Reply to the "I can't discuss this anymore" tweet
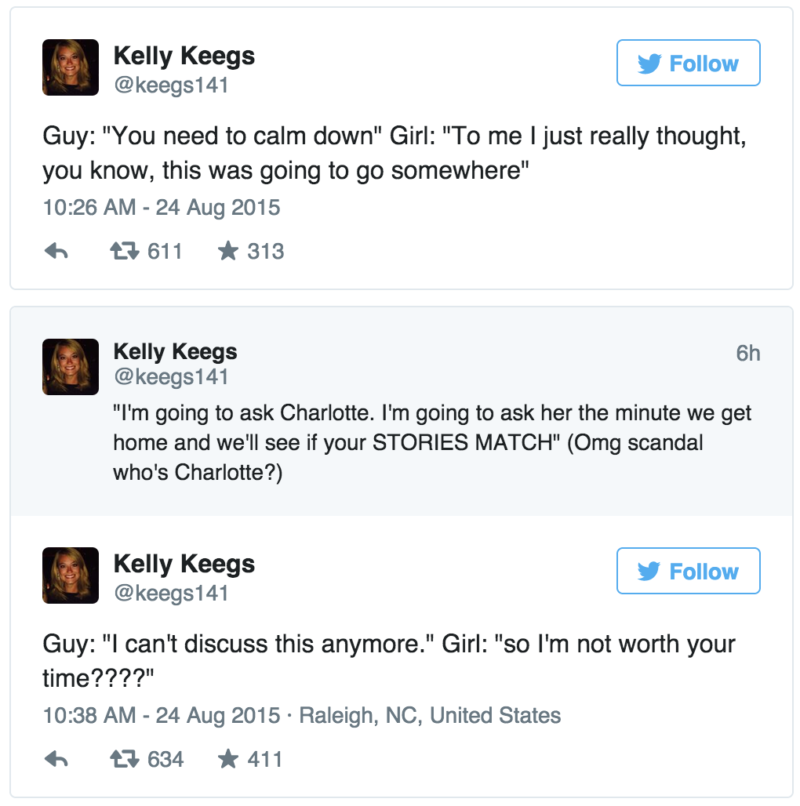 coord(57,759)
